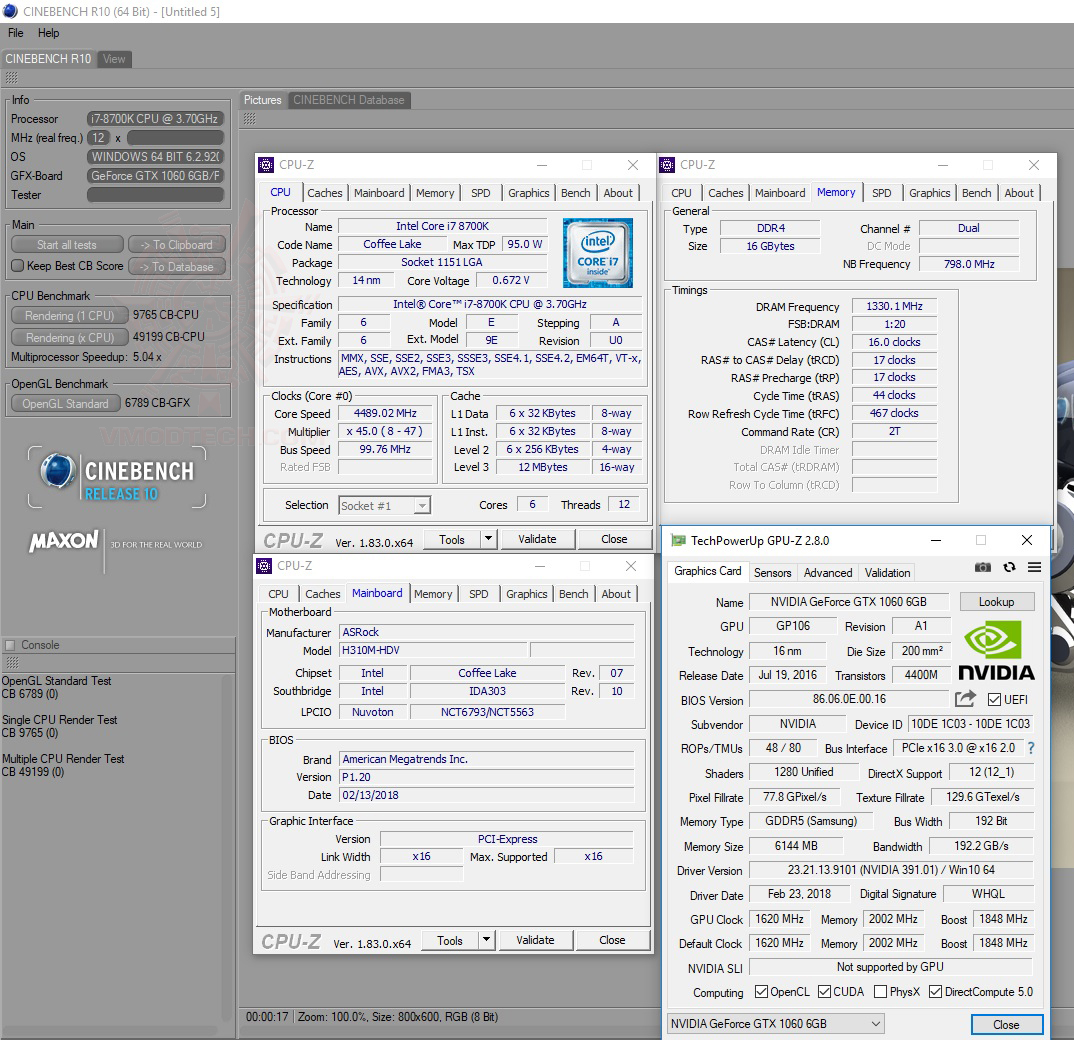Viewport: 1074px width, 1040px height.
Task: Expand the Tools dropdown arrow in top CPU-Z
Action: 488,539
